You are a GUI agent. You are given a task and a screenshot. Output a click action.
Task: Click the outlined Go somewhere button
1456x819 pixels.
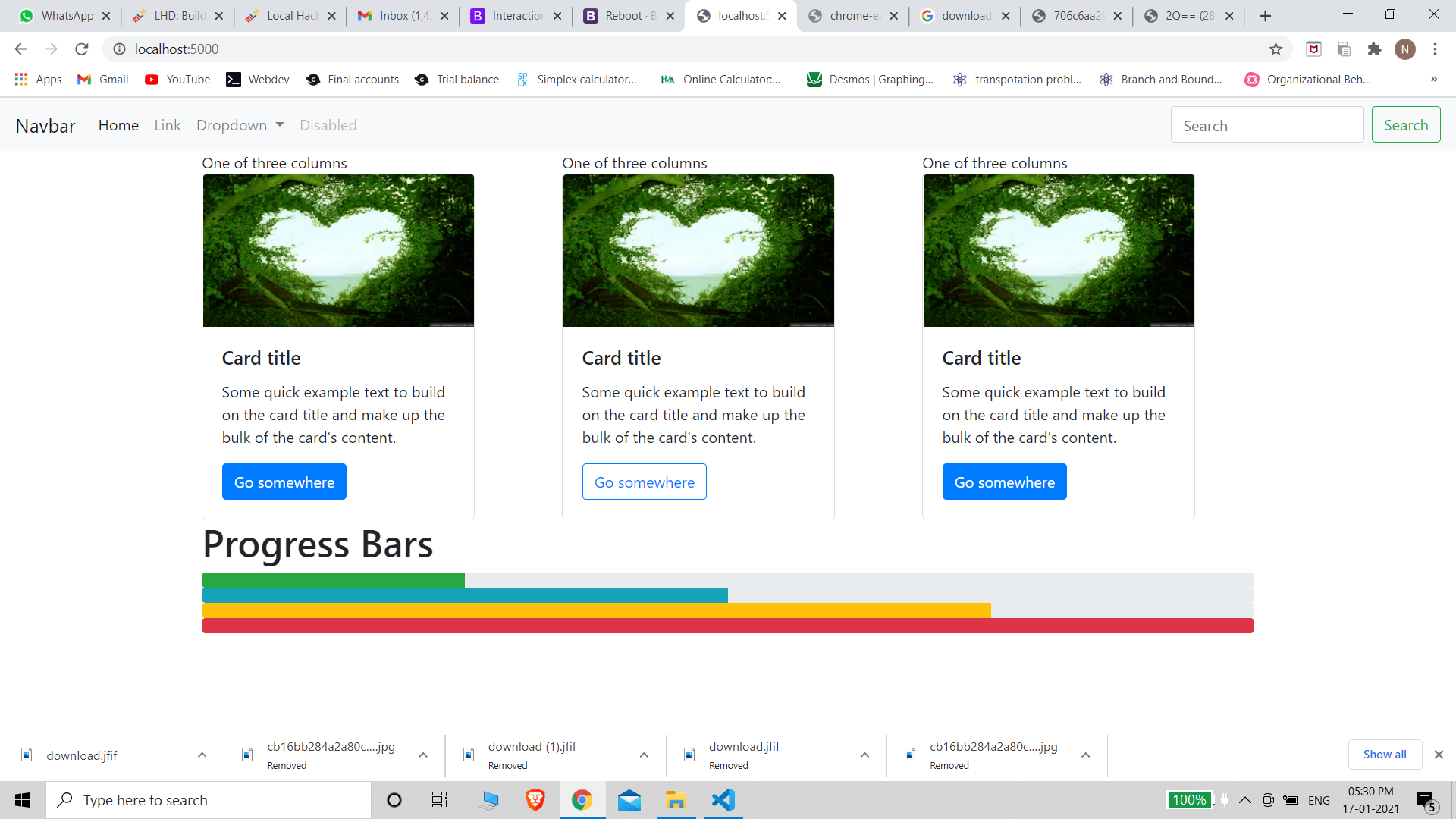(644, 482)
